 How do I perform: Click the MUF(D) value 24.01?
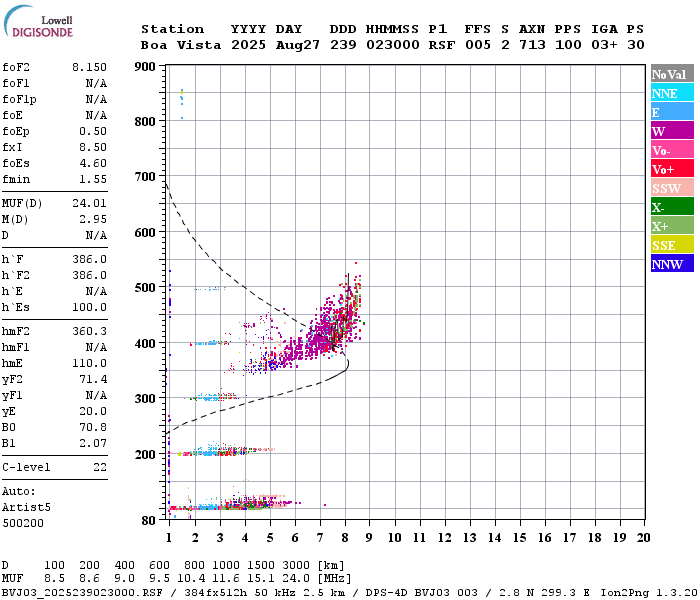pos(89,204)
